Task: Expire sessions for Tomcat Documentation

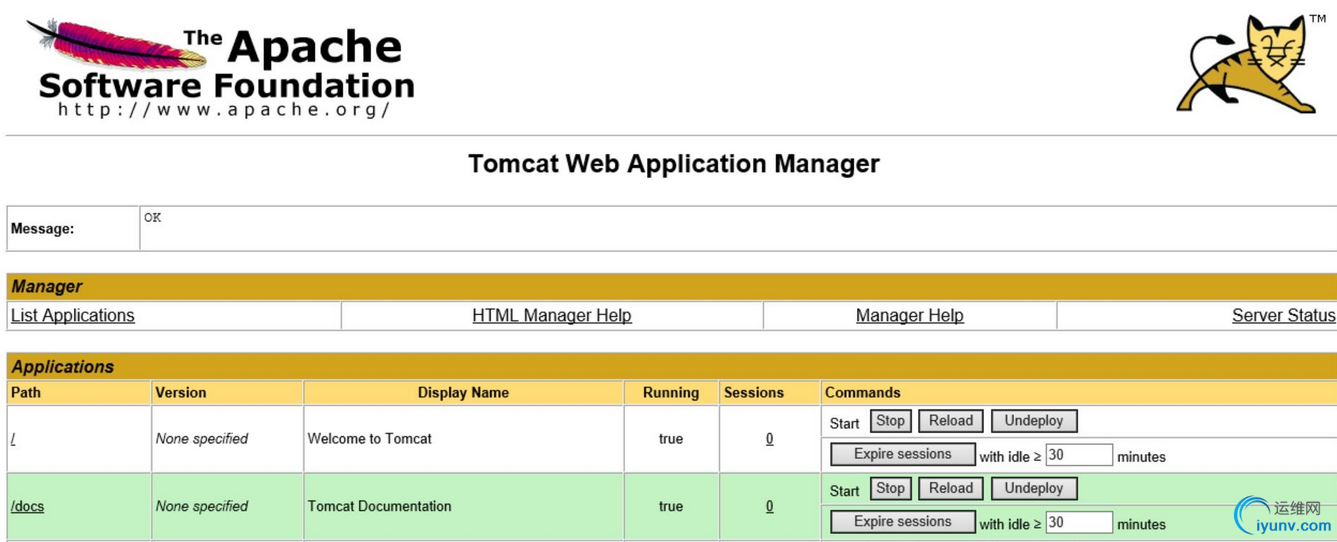Action: pos(903,522)
